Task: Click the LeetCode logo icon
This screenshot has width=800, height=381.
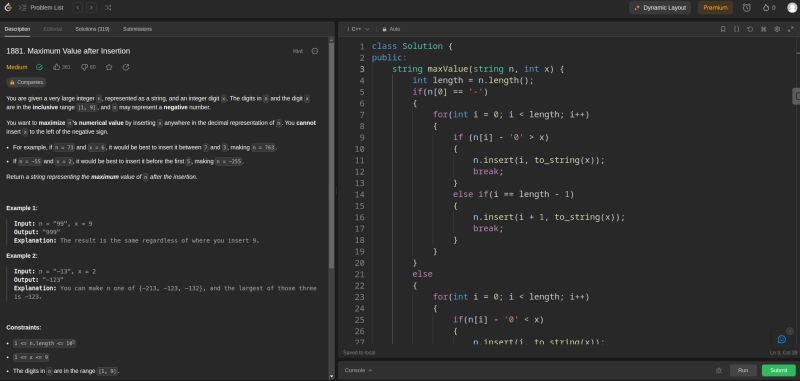Action: coord(8,8)
